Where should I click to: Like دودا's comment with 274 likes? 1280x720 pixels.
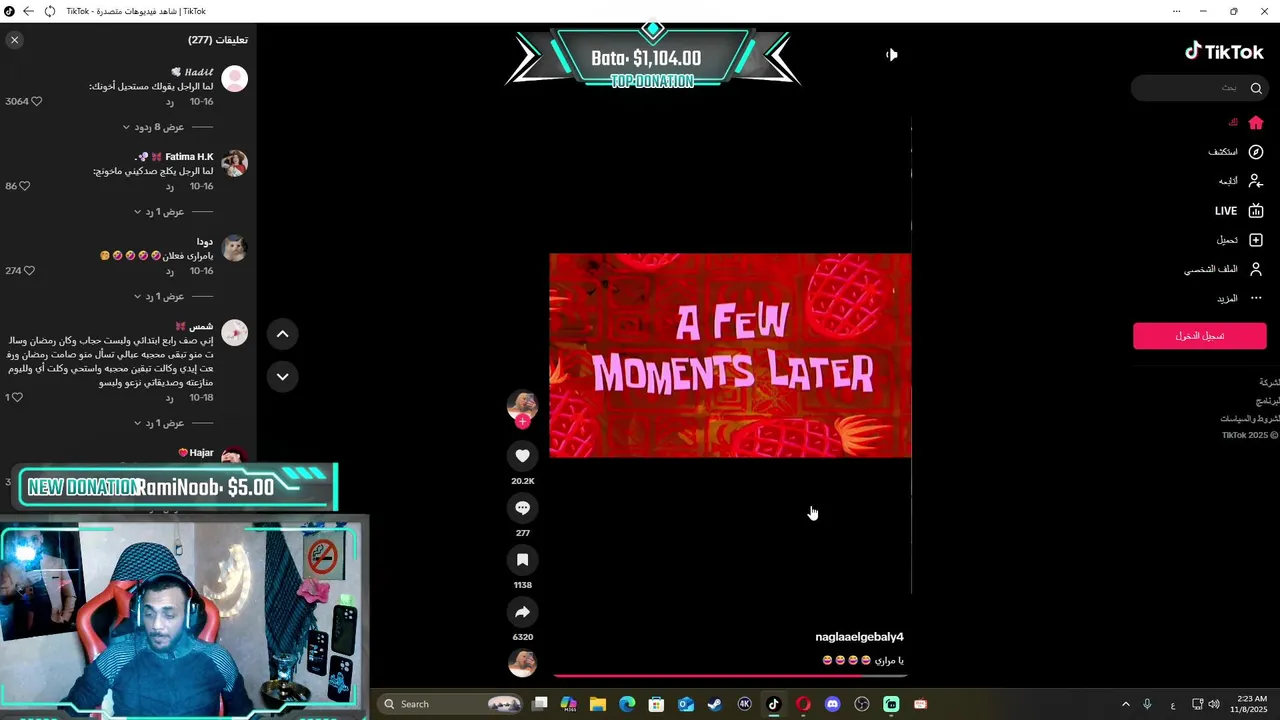(29, 271)
